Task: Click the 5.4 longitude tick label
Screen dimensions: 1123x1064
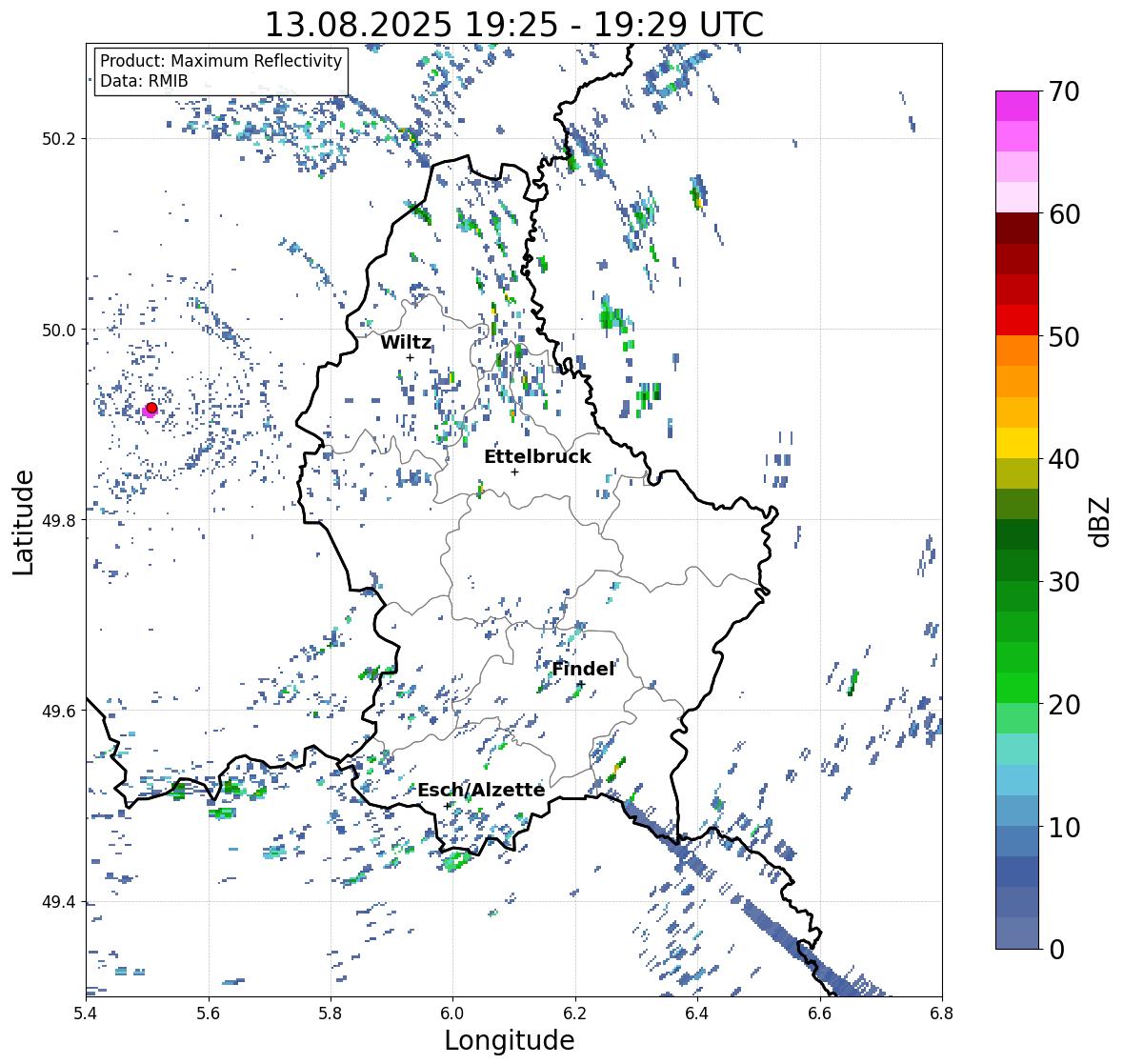Action: 86,1013
